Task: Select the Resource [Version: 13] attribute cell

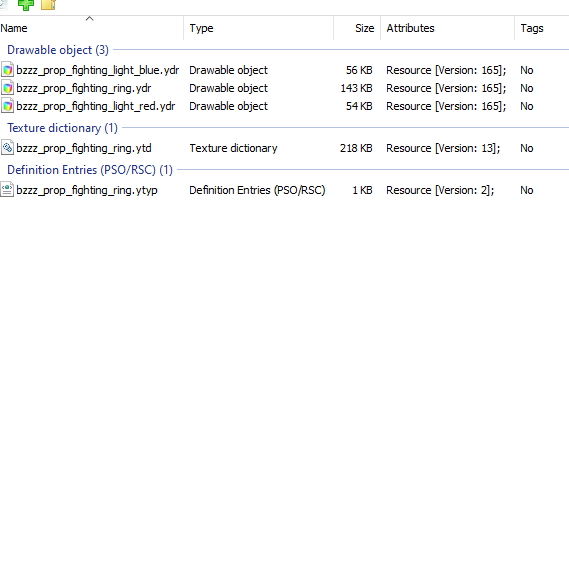Action: pyautogui.click(x=443, y=148)
